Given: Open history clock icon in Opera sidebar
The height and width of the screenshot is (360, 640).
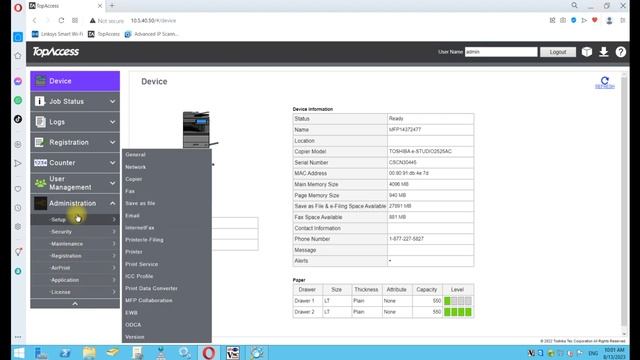Looking at the screenshot, I should click(x=18, y=208).
